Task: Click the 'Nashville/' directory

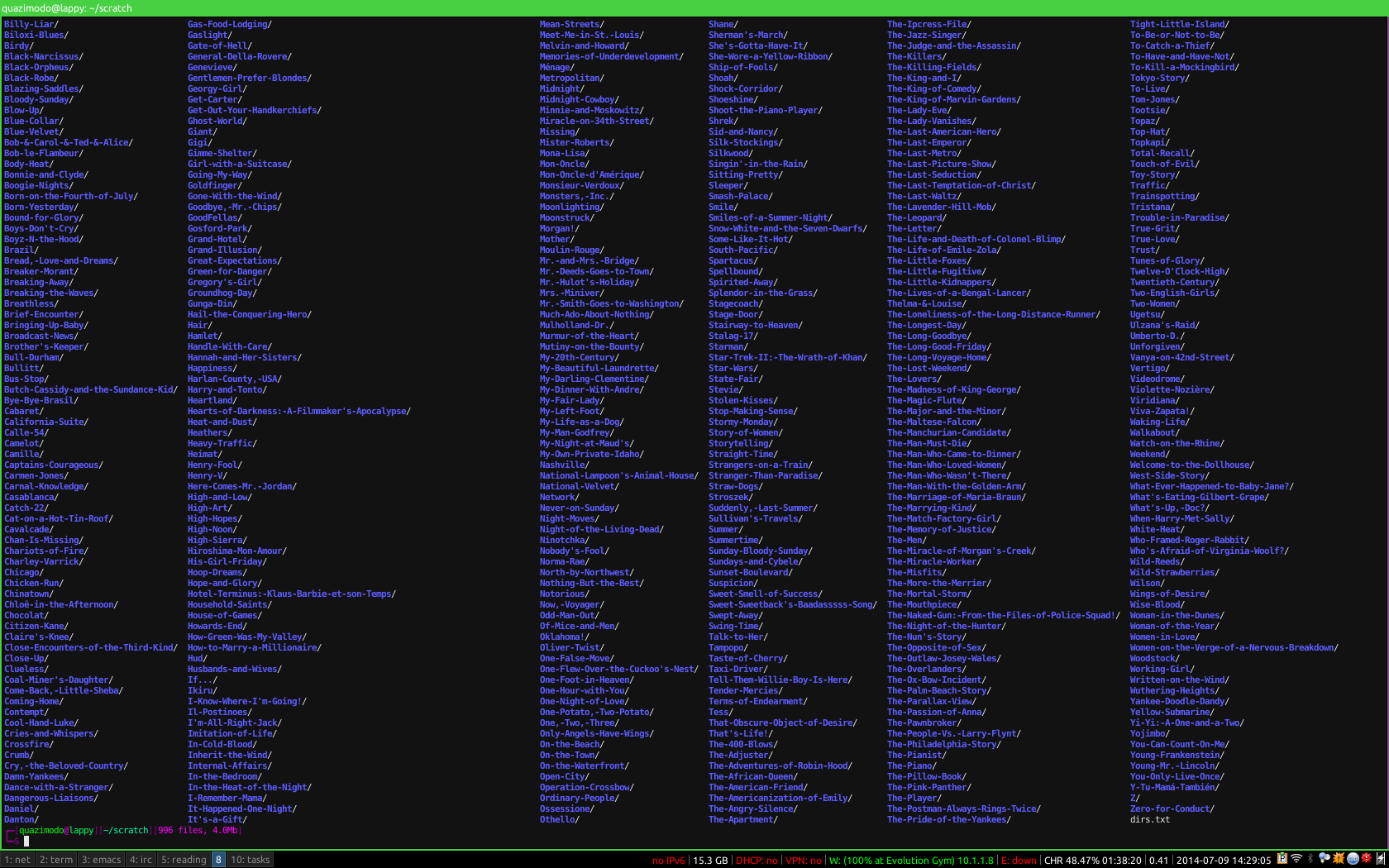Action: point(565,465)
